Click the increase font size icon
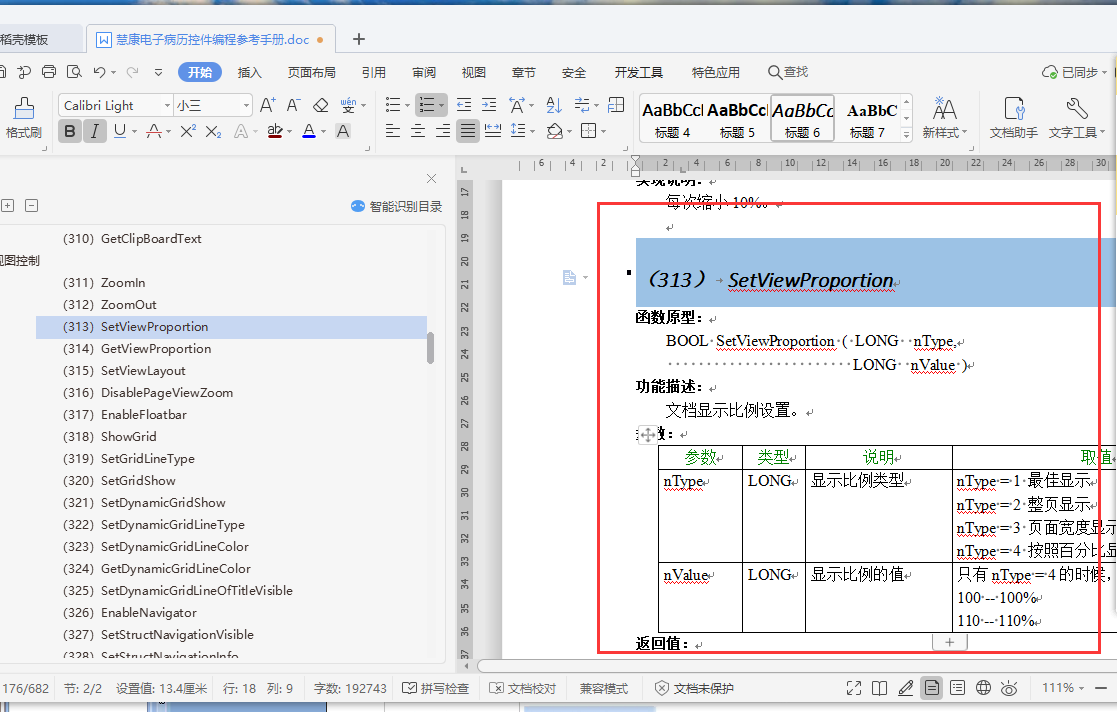The width and height of the screenshot is (1117, 712). pyautogui.click(x=267, y=105)
